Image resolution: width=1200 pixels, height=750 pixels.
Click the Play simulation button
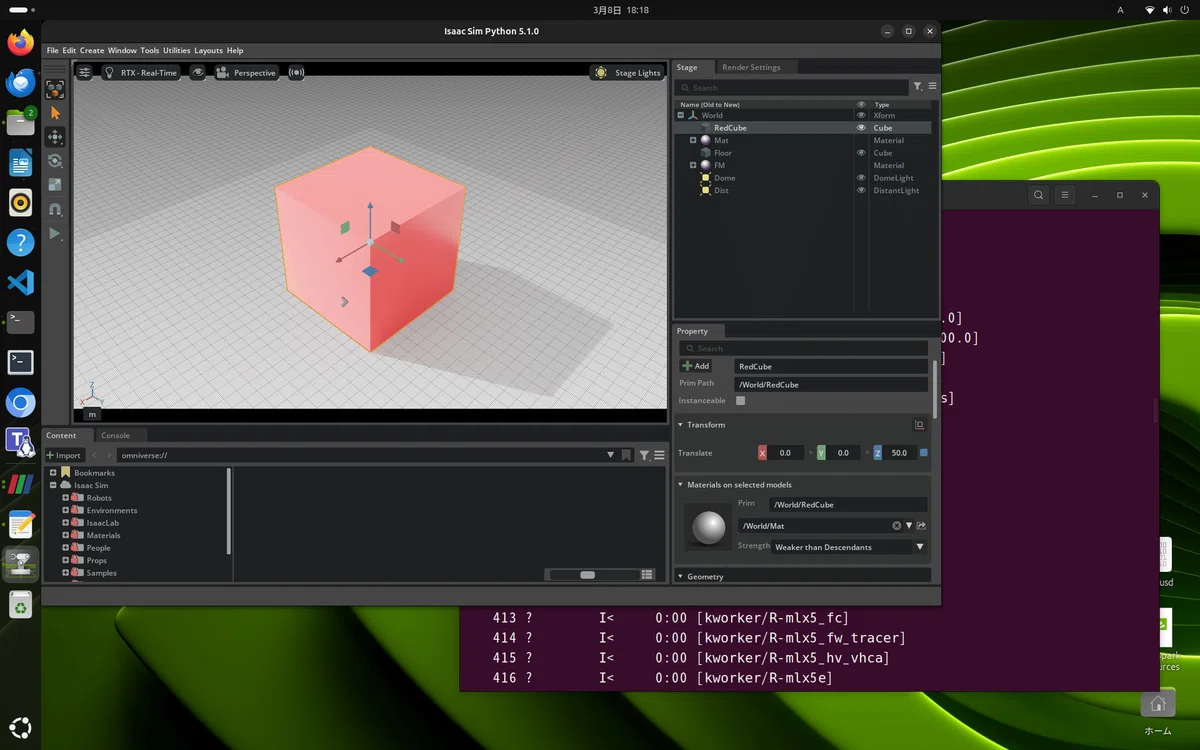click(x=55, y=234)
